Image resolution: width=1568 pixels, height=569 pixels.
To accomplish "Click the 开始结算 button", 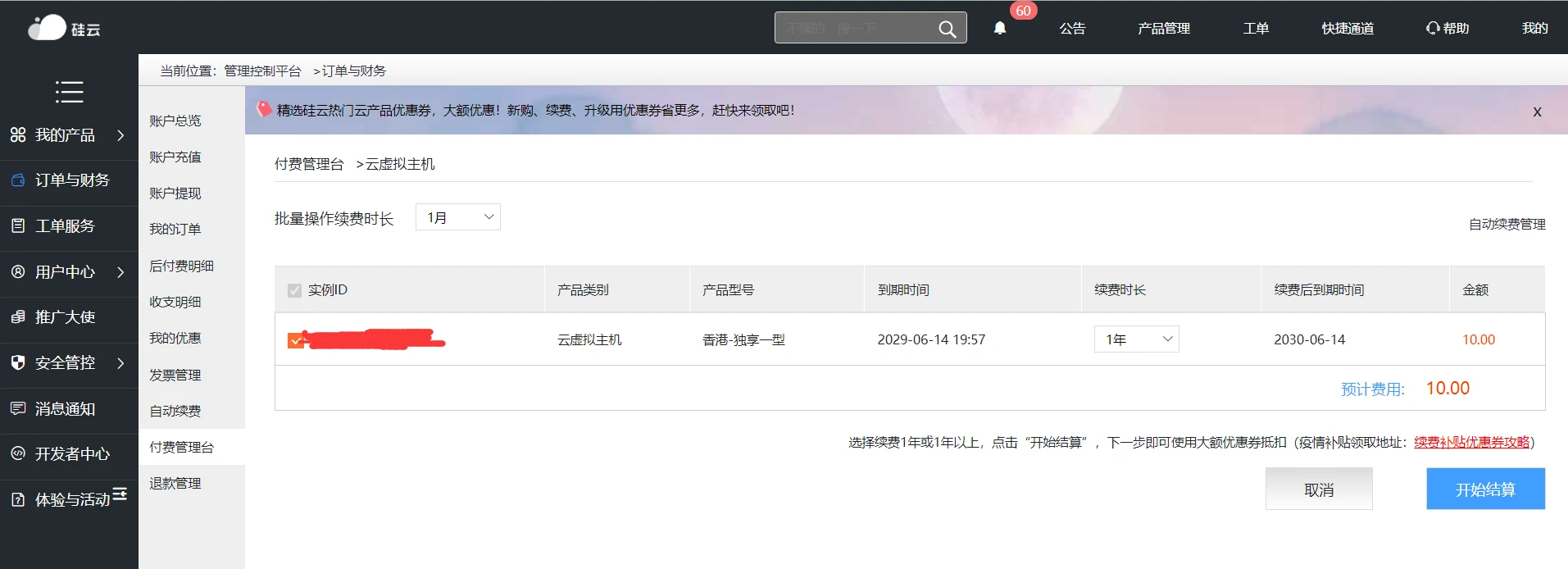I will click(1485, 489).
